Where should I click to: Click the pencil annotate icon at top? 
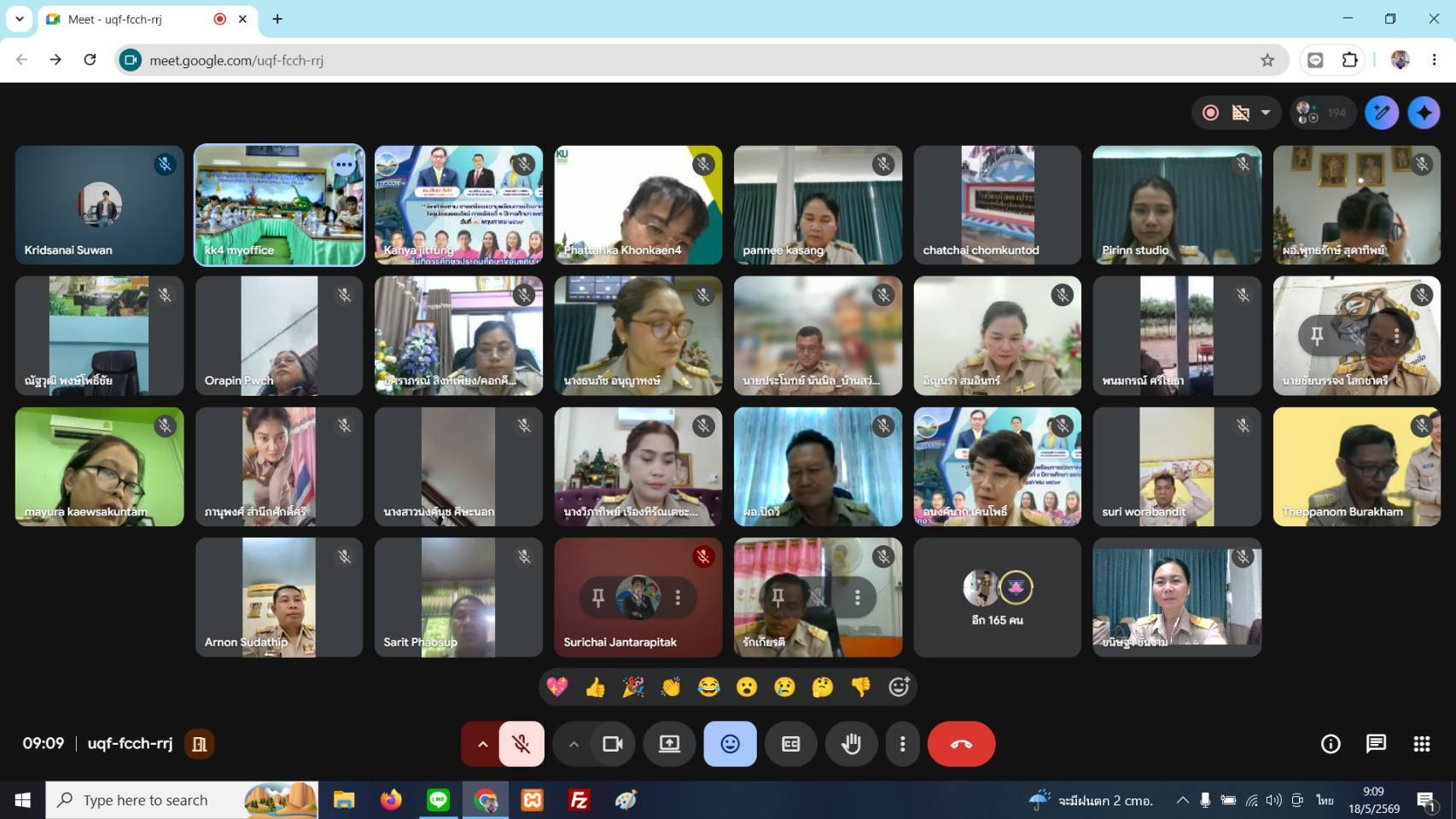tap(1381, 113)
